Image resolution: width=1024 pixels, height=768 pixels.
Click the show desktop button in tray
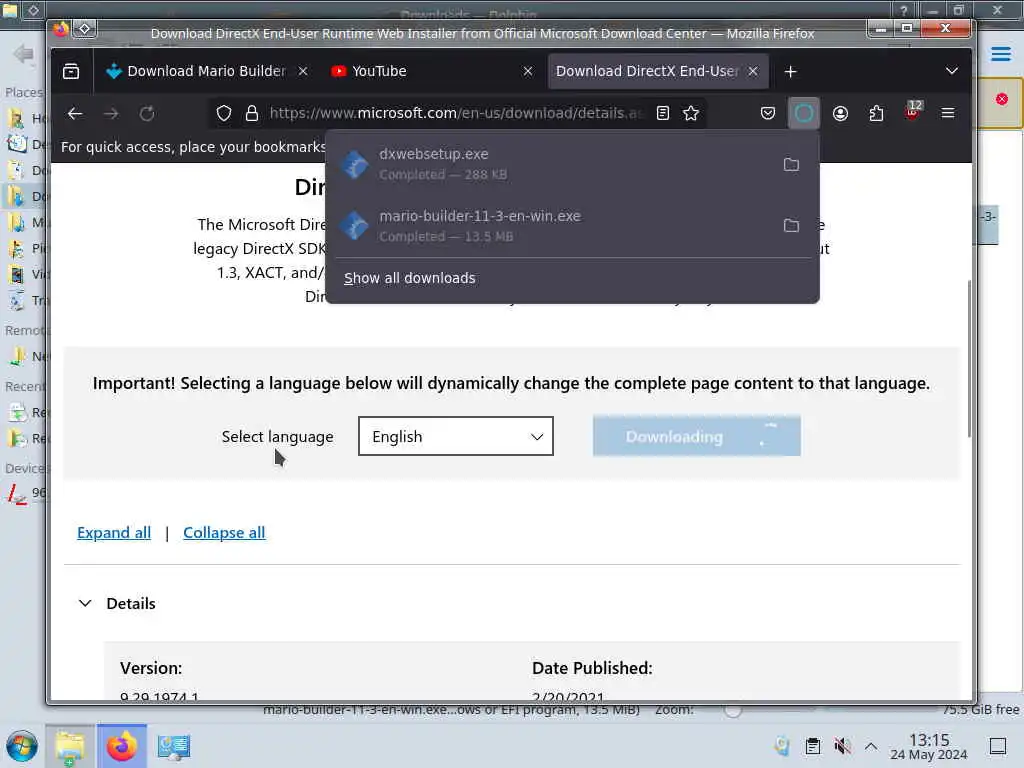[998, 746]
